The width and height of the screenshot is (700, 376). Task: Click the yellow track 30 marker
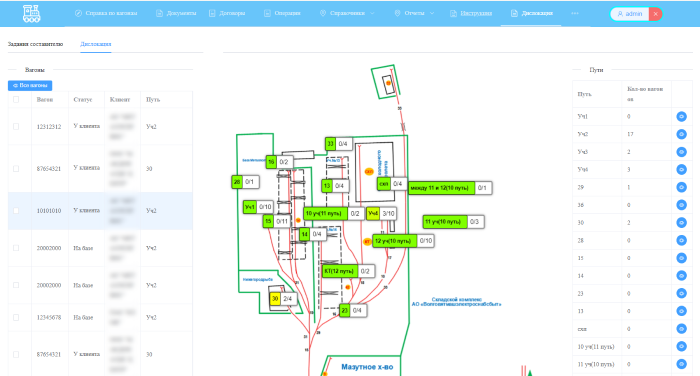pos(275,299)
